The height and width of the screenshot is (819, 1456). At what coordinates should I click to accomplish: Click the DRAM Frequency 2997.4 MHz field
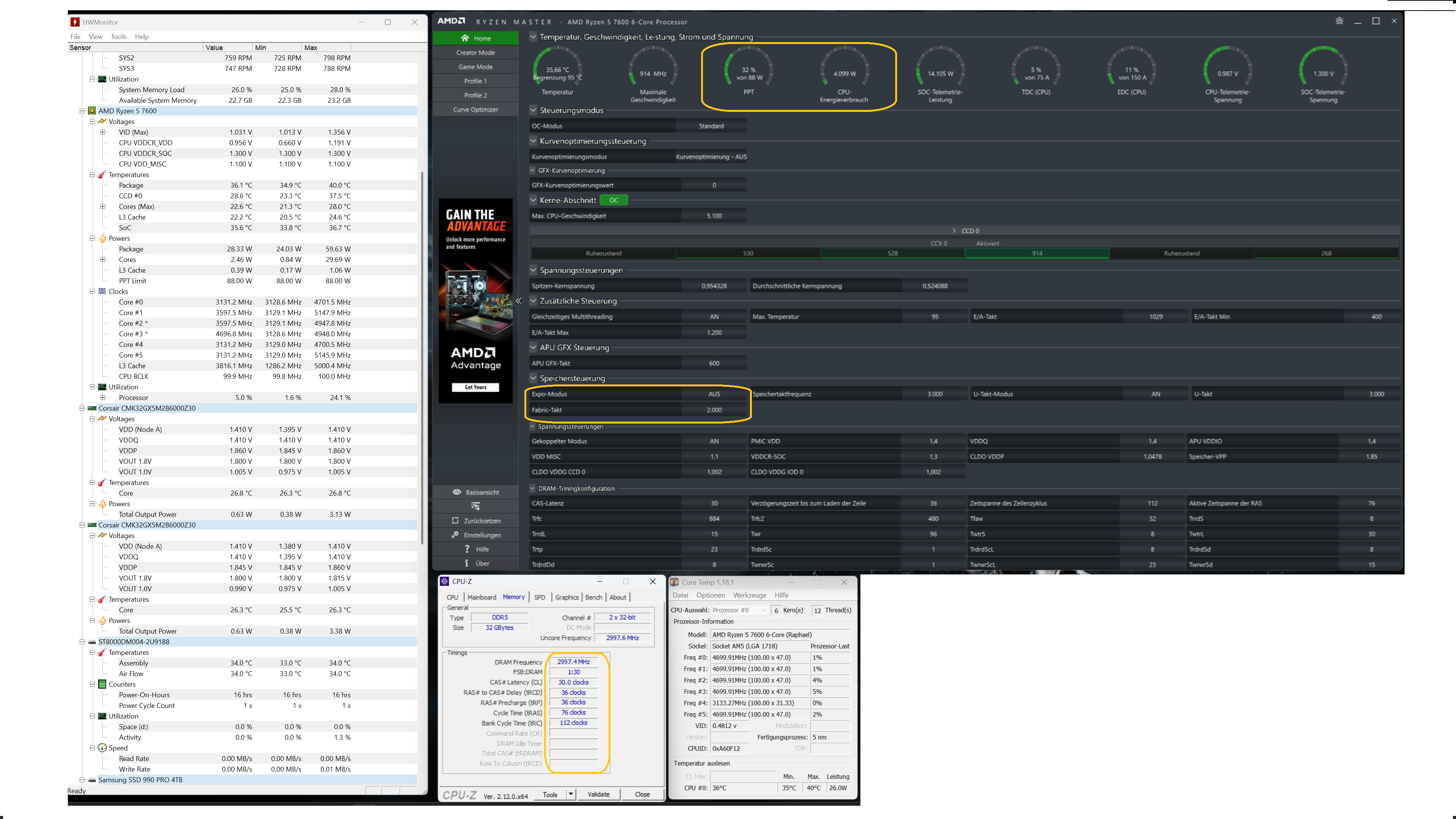[x=573, y=662]
